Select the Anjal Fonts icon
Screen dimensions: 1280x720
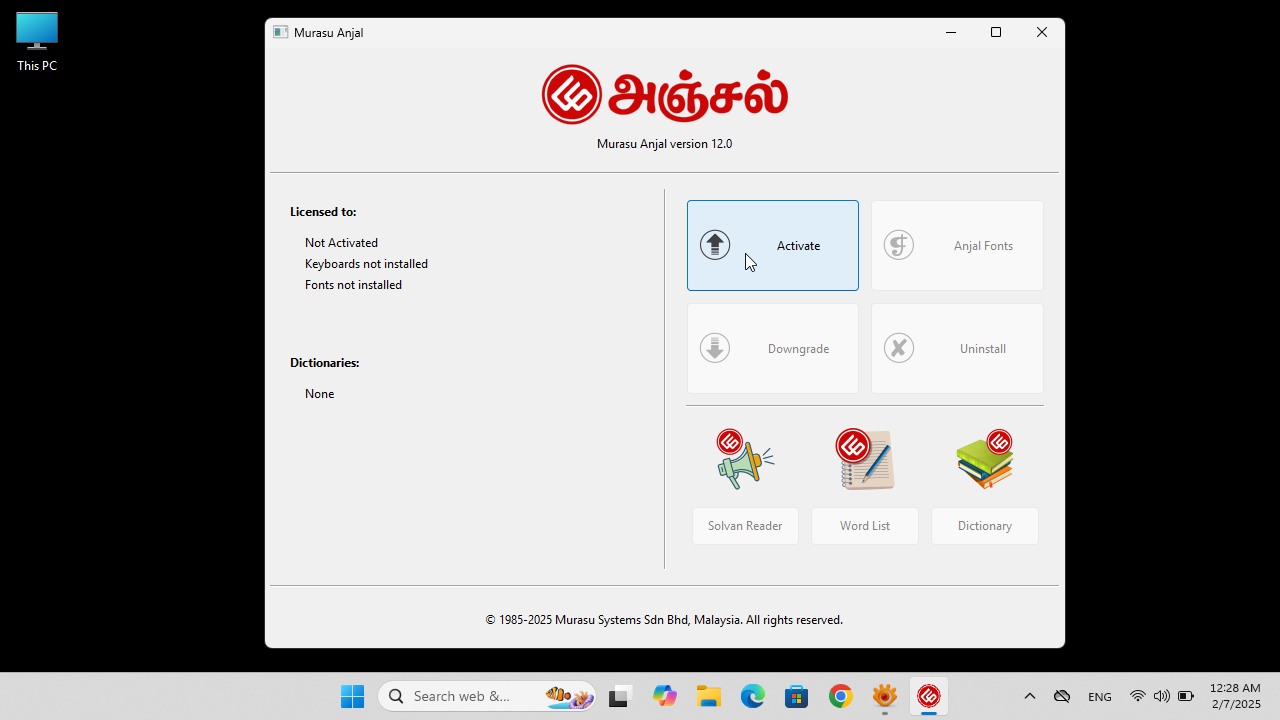click(898, 244)
